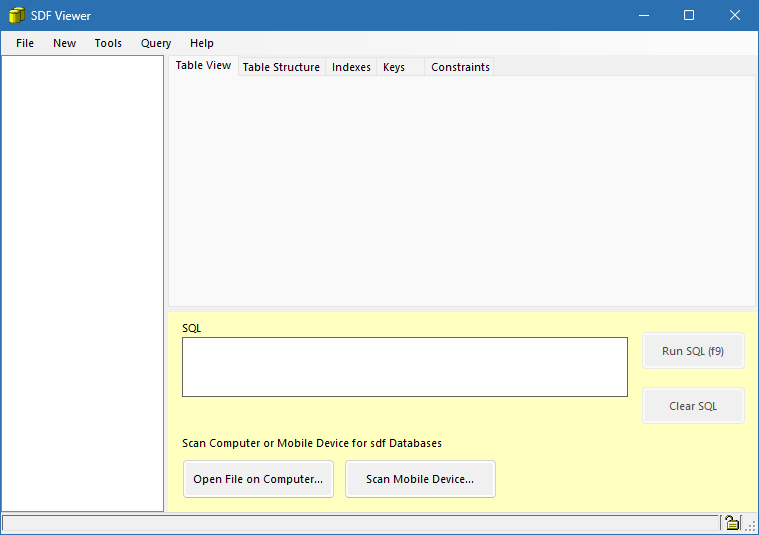Click the unlocked padlock icon in status bar
The image size is (759, 535).
pos(732,523)
